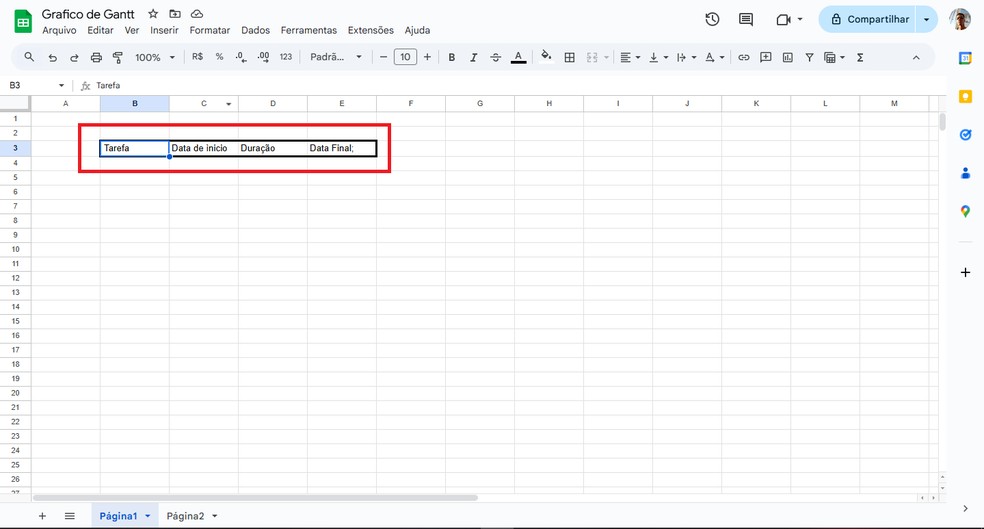The height and width of the screenshot is (529, 984).
Task: Redo the last action
Action: [74, 57]
